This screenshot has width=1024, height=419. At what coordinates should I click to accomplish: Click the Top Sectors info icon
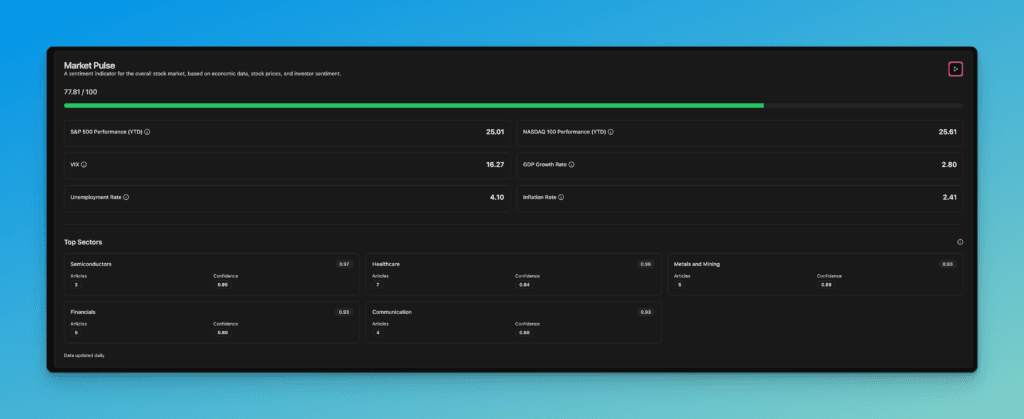pos(959,242)
